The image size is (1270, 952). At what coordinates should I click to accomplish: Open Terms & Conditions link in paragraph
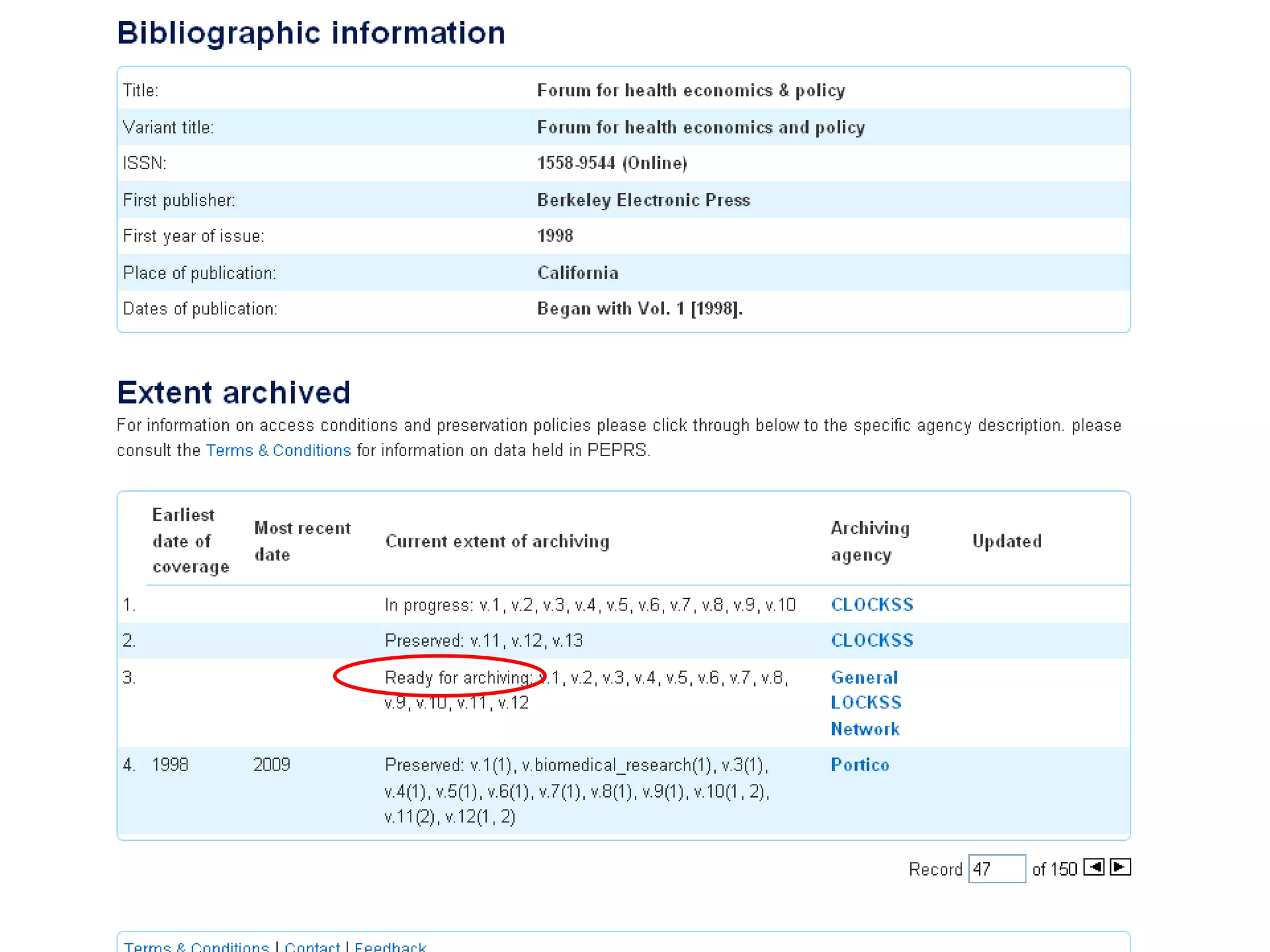(x=278, y=451)
